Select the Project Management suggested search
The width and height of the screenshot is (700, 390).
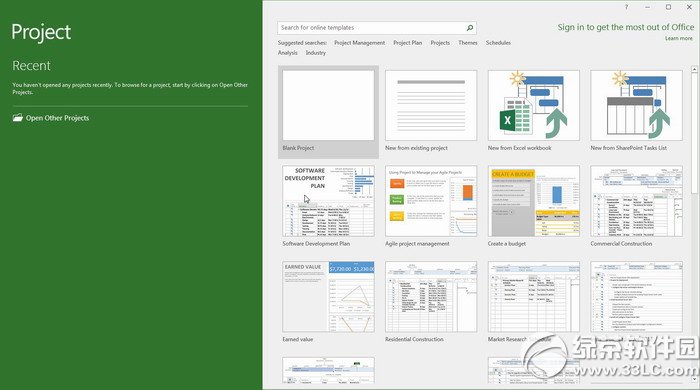(x=359, y=43)
